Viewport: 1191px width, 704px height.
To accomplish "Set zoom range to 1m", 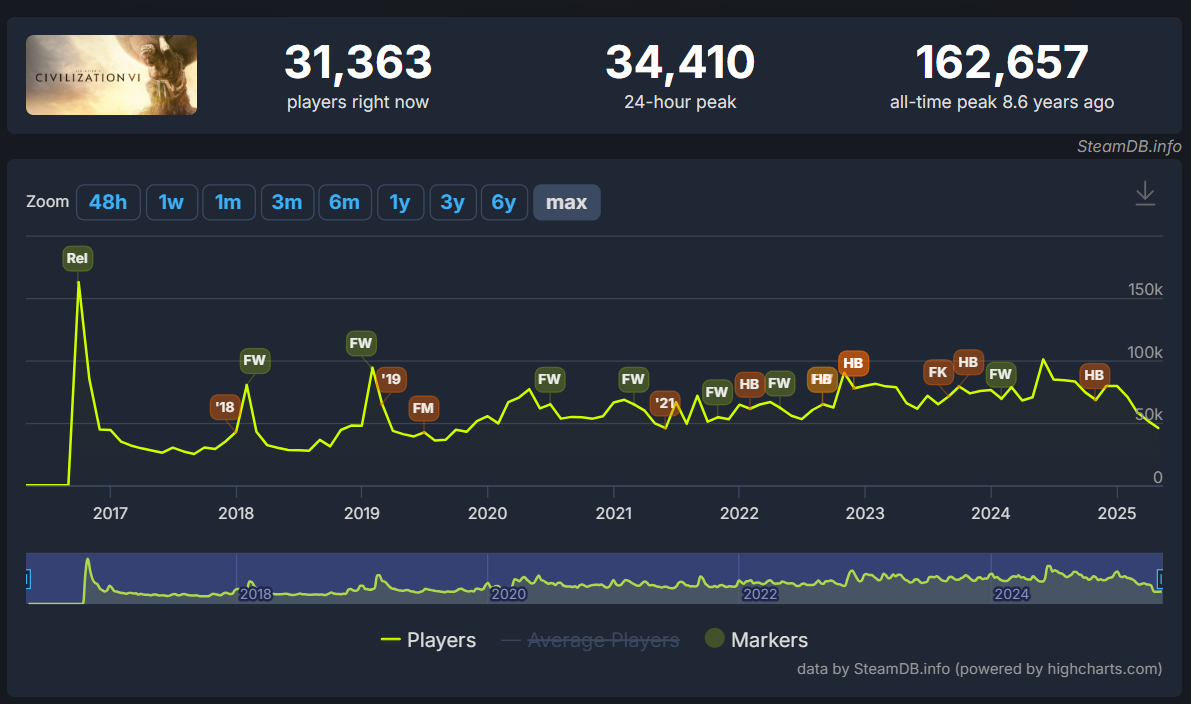I will click(x=229, y=202).
